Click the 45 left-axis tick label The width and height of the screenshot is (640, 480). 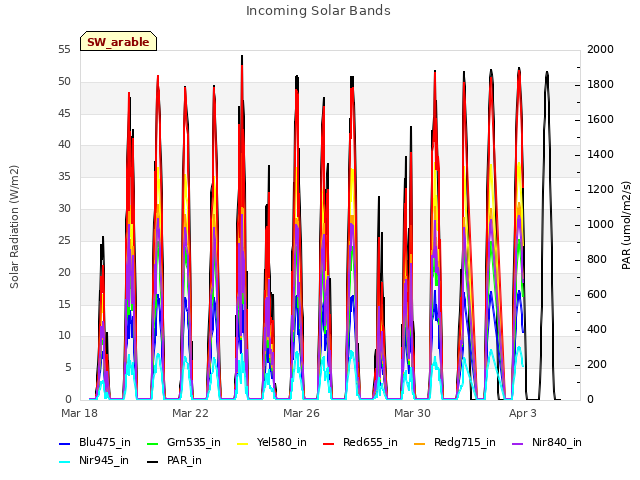point(64,113)
